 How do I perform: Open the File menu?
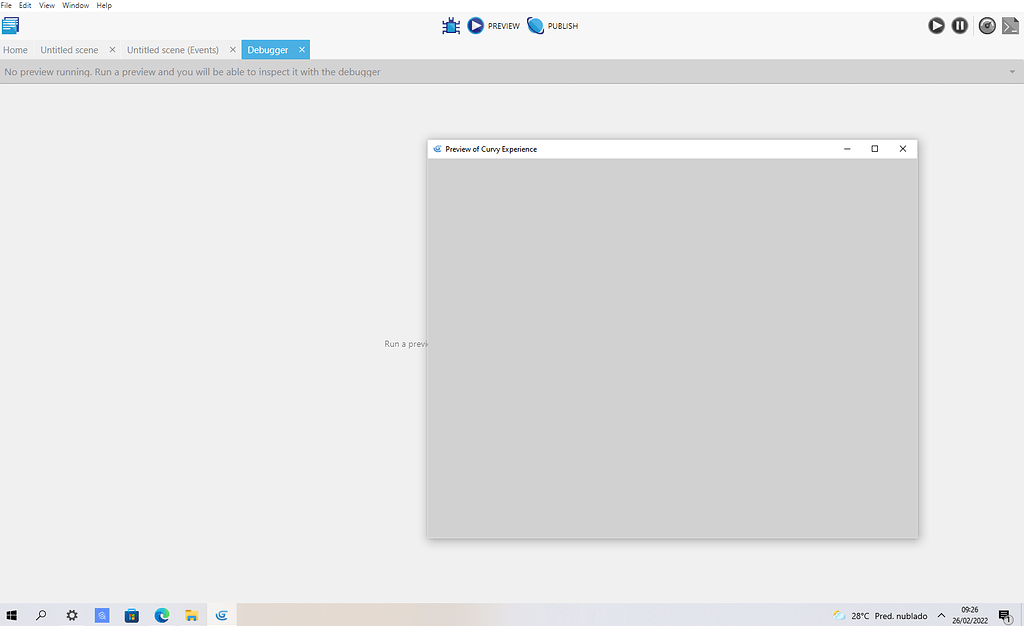pyautogui.click(x=5, y=5)
